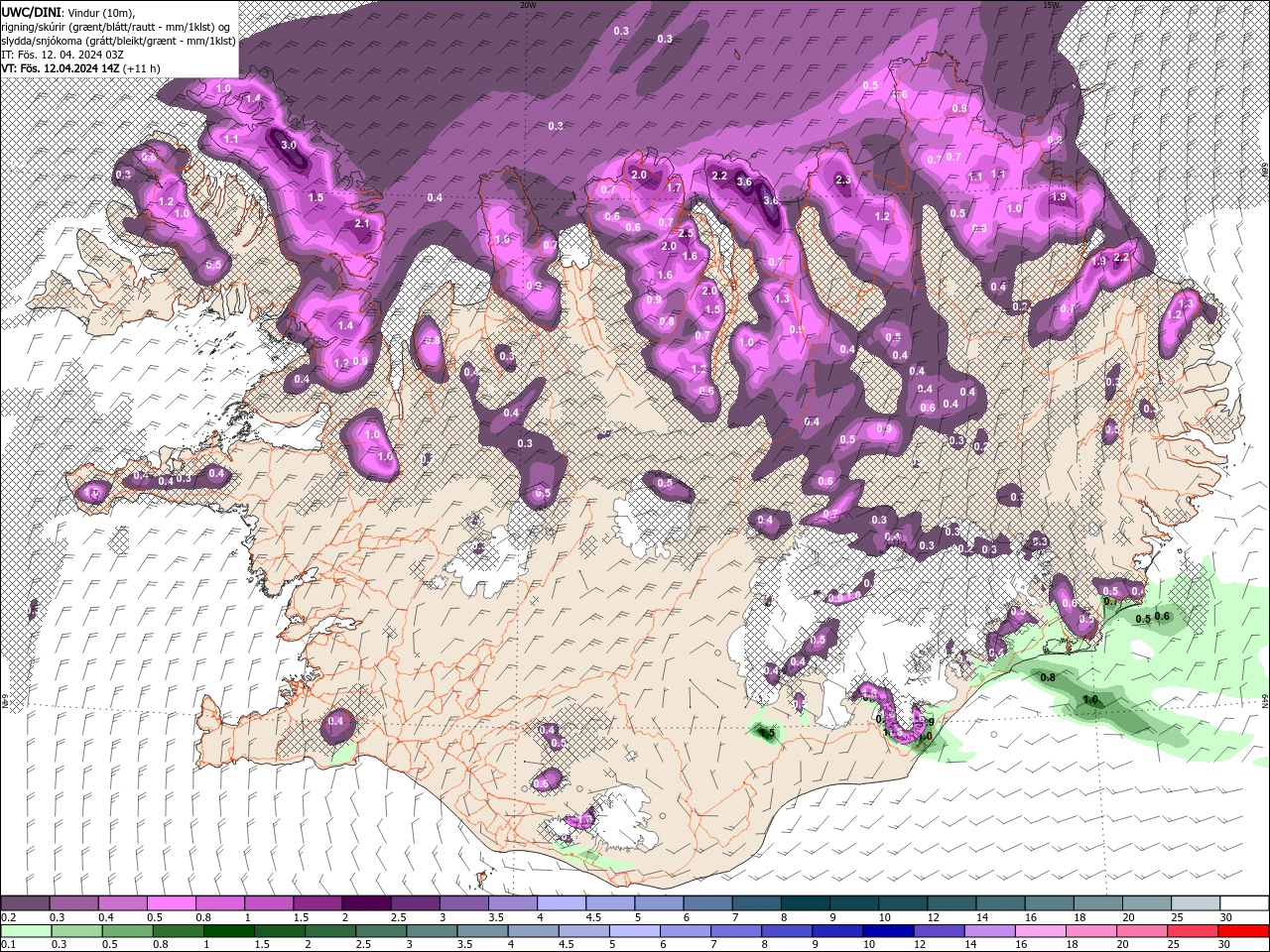
Task: Pick the navy blue 10–12 swatch, lower legend
Action: tap(888, 931)
